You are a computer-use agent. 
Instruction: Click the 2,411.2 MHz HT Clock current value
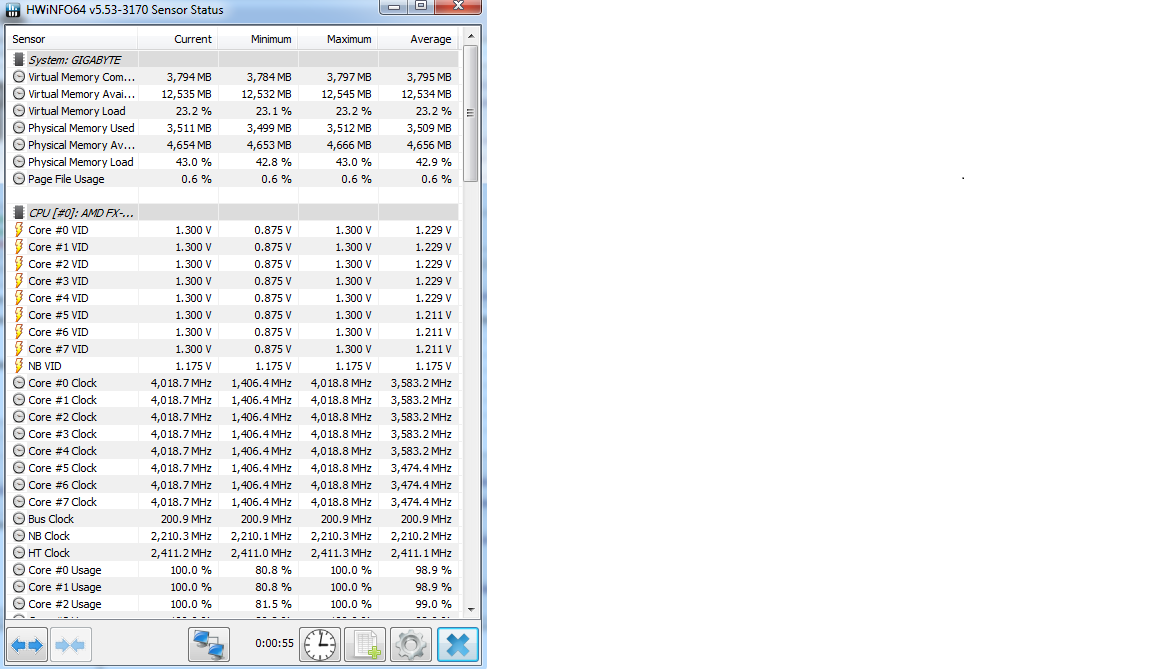[181, 552]
